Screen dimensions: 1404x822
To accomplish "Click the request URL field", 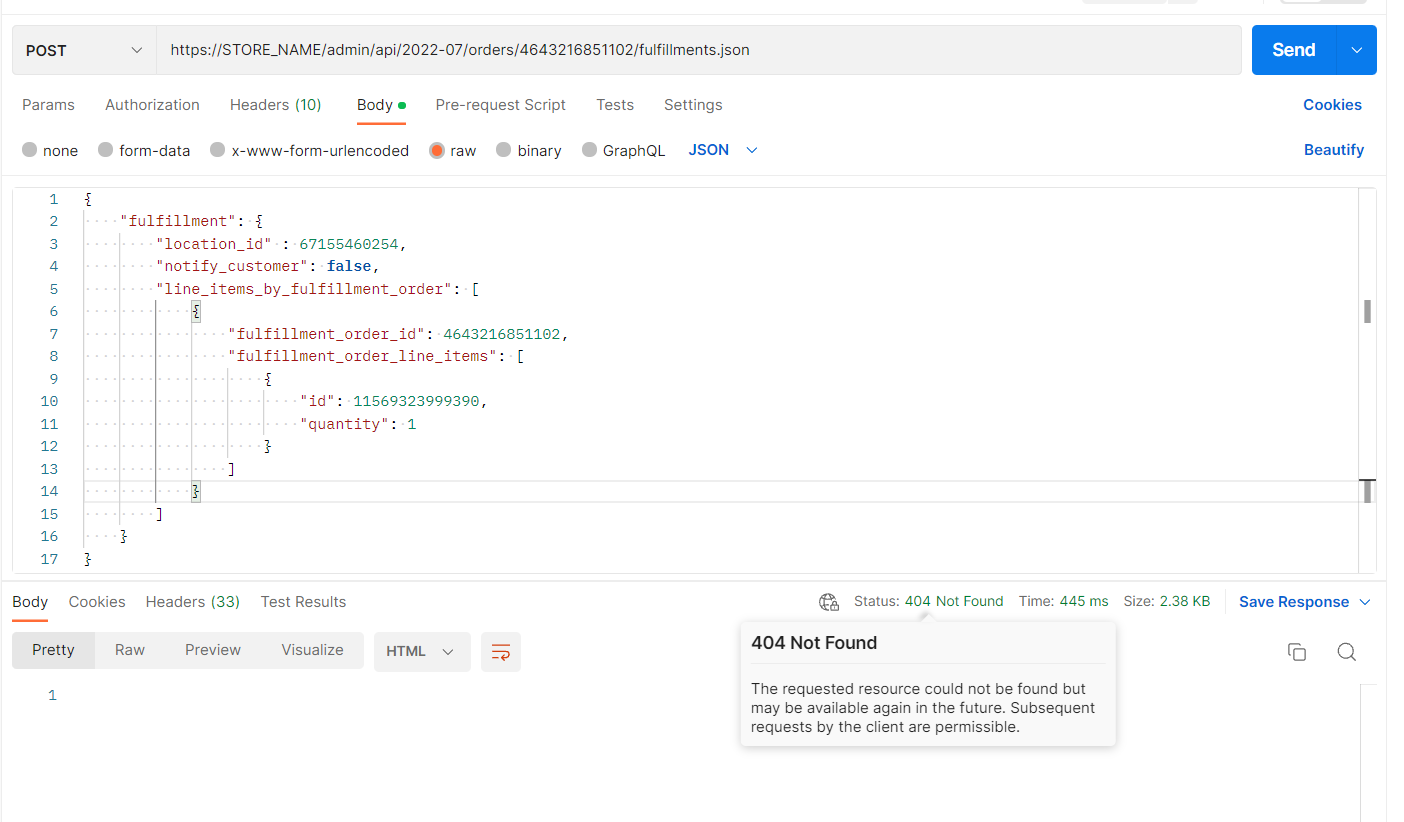I will (699, 50).
